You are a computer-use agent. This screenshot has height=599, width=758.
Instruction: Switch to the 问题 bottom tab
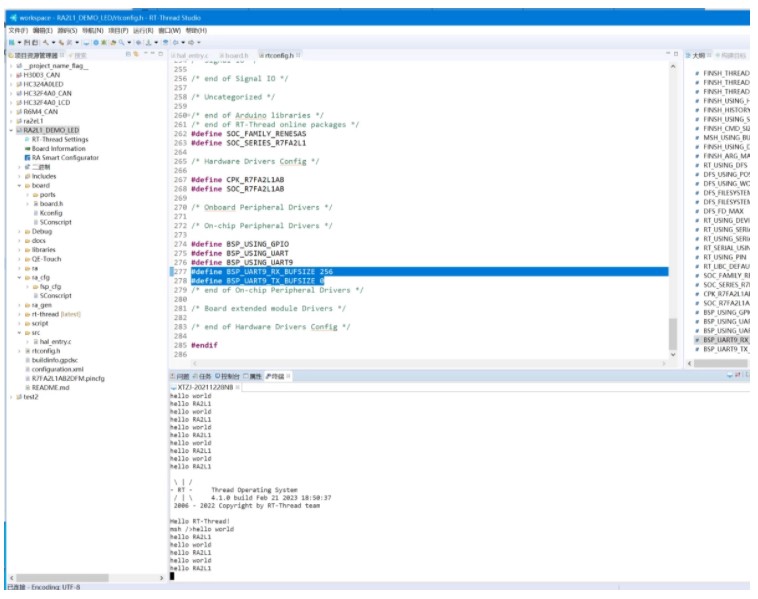180,376
